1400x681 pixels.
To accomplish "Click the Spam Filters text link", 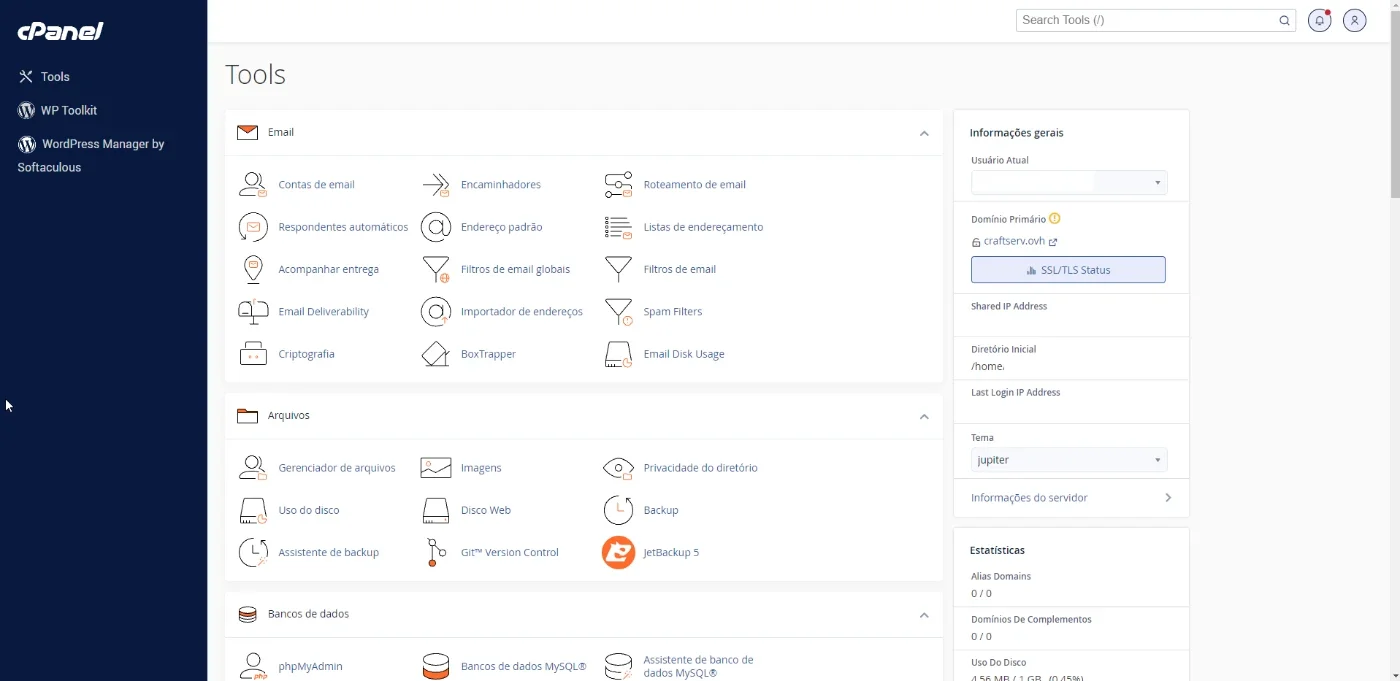I will [673, 312].
